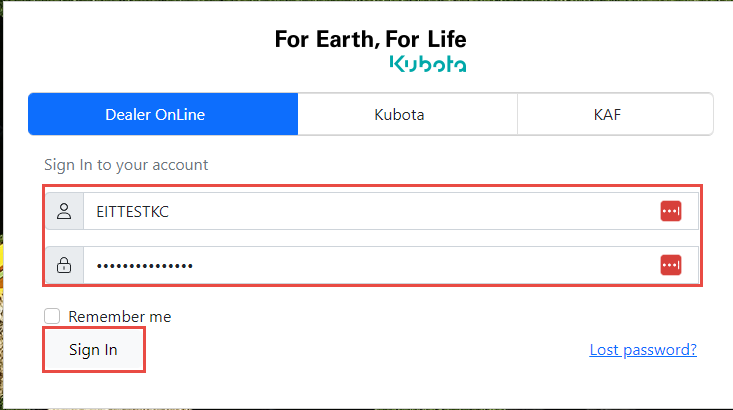Click the user icon beside the username field
Viewport: 733px width, 410px height.
[x=64, y=211]
